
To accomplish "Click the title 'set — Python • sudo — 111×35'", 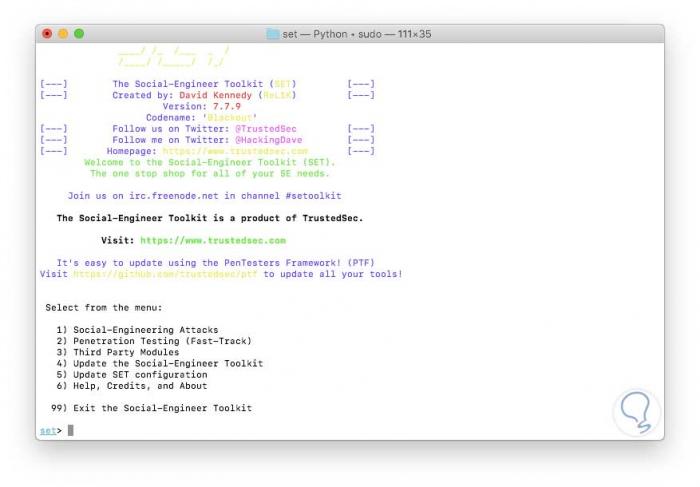I will (x=357, y=34).
